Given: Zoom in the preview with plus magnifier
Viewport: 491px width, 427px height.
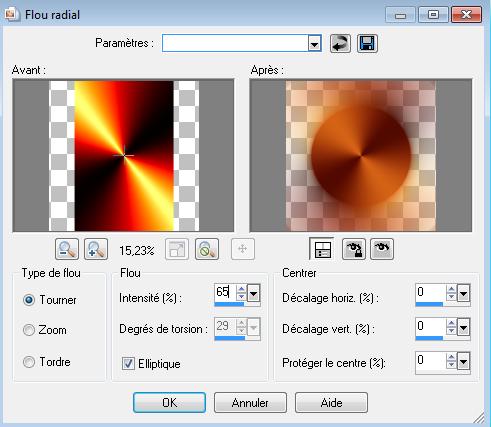Looking at the screenshot, I should (96, 249).
